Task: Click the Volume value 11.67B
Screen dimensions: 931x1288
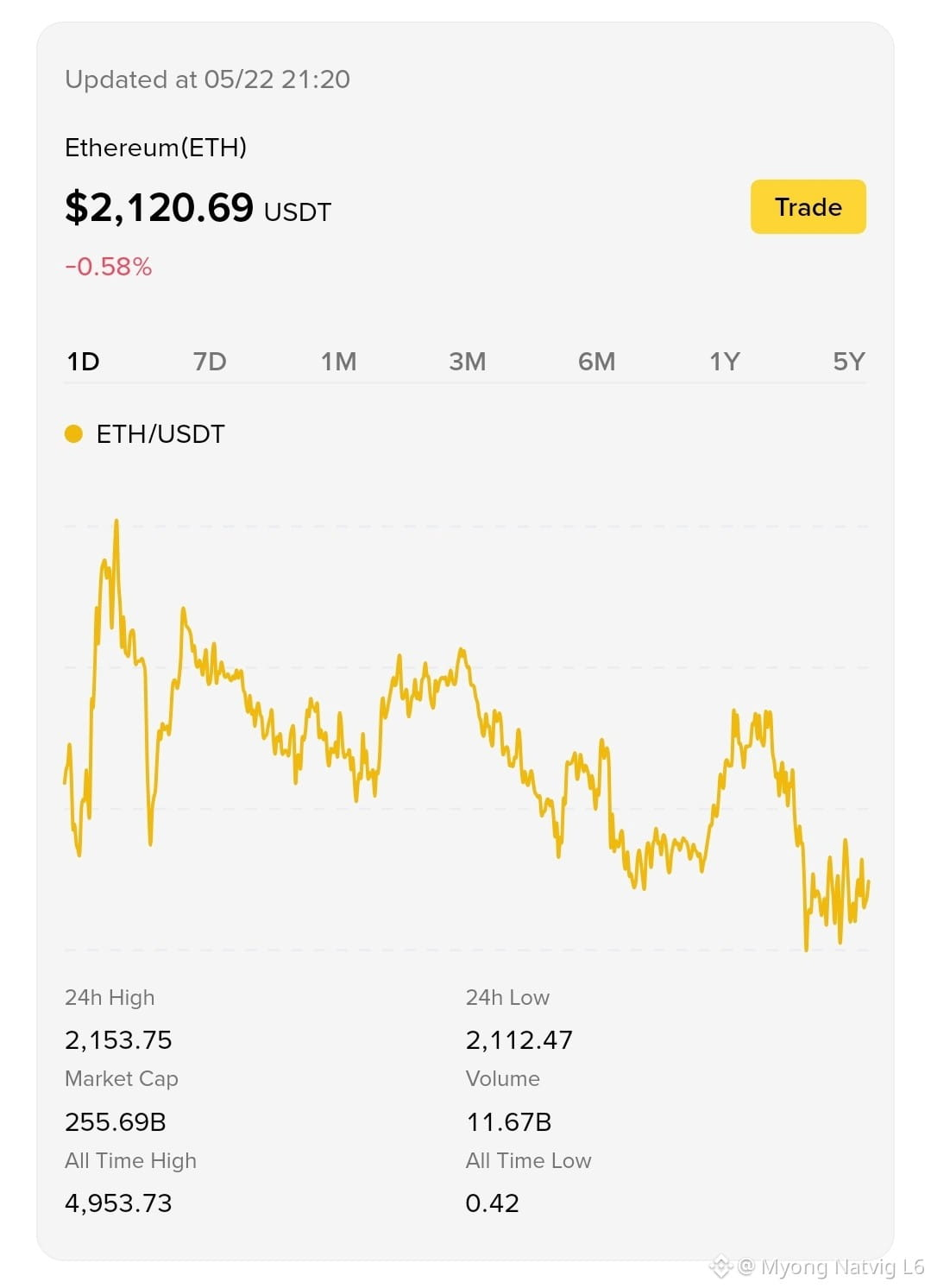Action: [509, 1121]
